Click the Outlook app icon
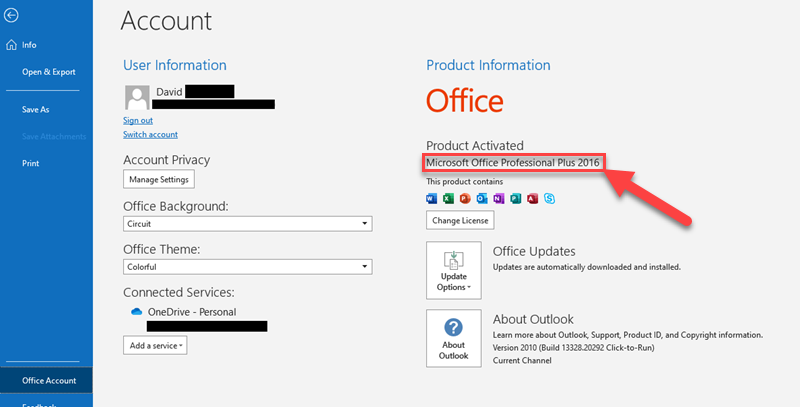Screen dimensions: 800x407 pos(482,199)
